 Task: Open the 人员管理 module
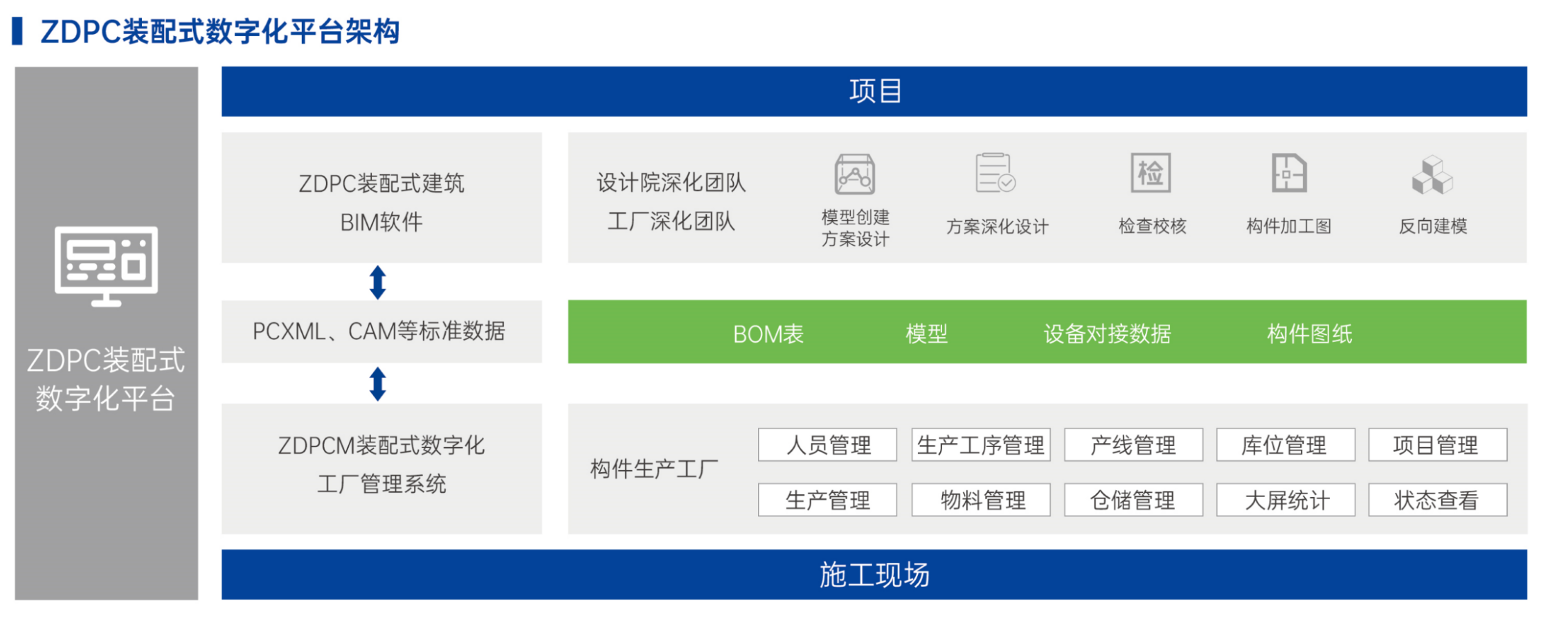827,445
